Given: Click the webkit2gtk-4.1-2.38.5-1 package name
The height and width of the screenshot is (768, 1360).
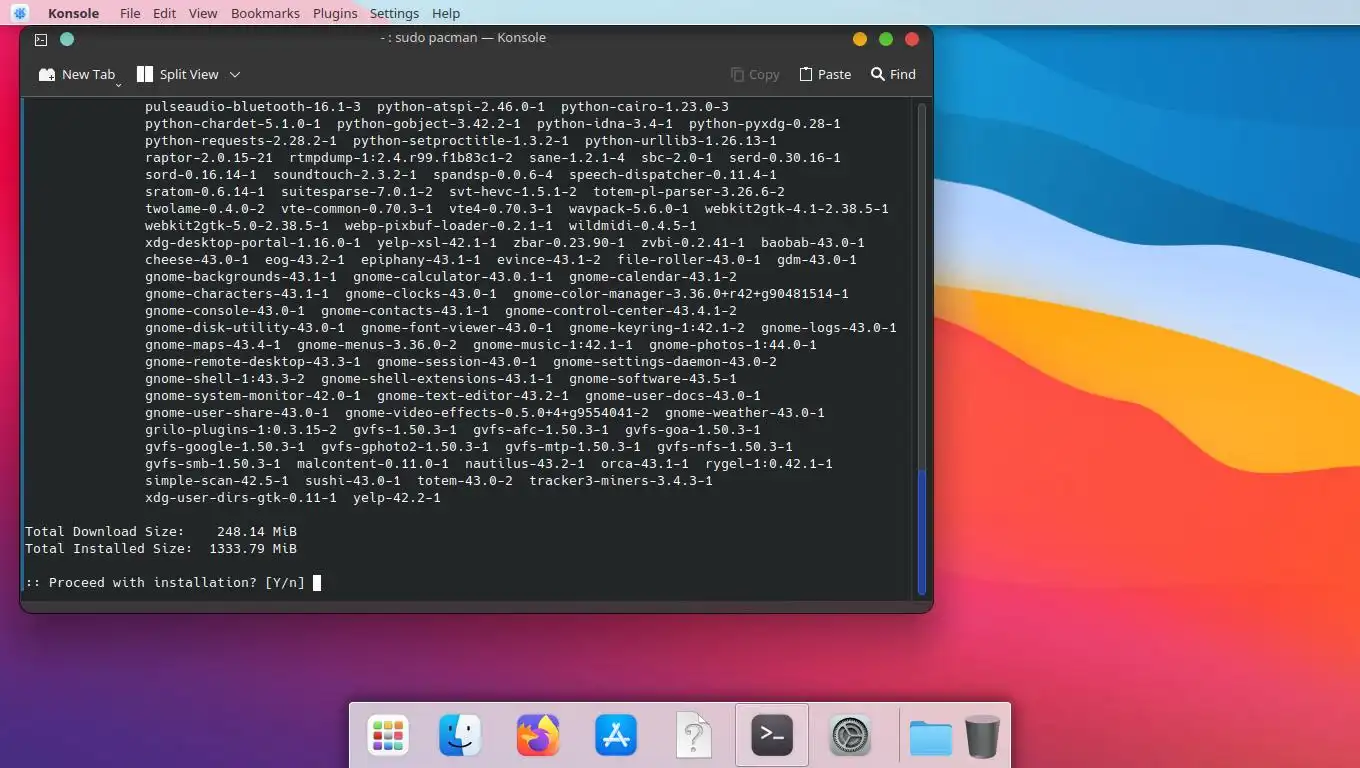Looking at the screenshot, I should [797, 208].
